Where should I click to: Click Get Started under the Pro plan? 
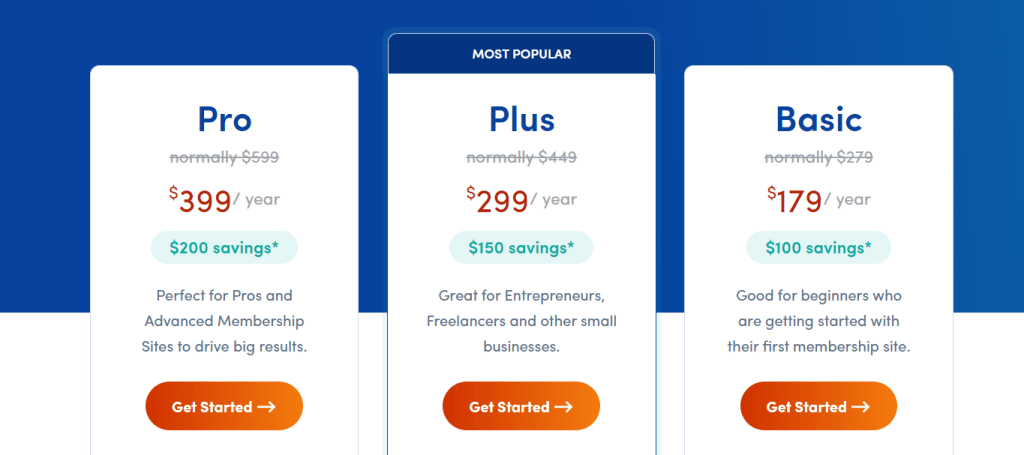click(x=224, y=406)
